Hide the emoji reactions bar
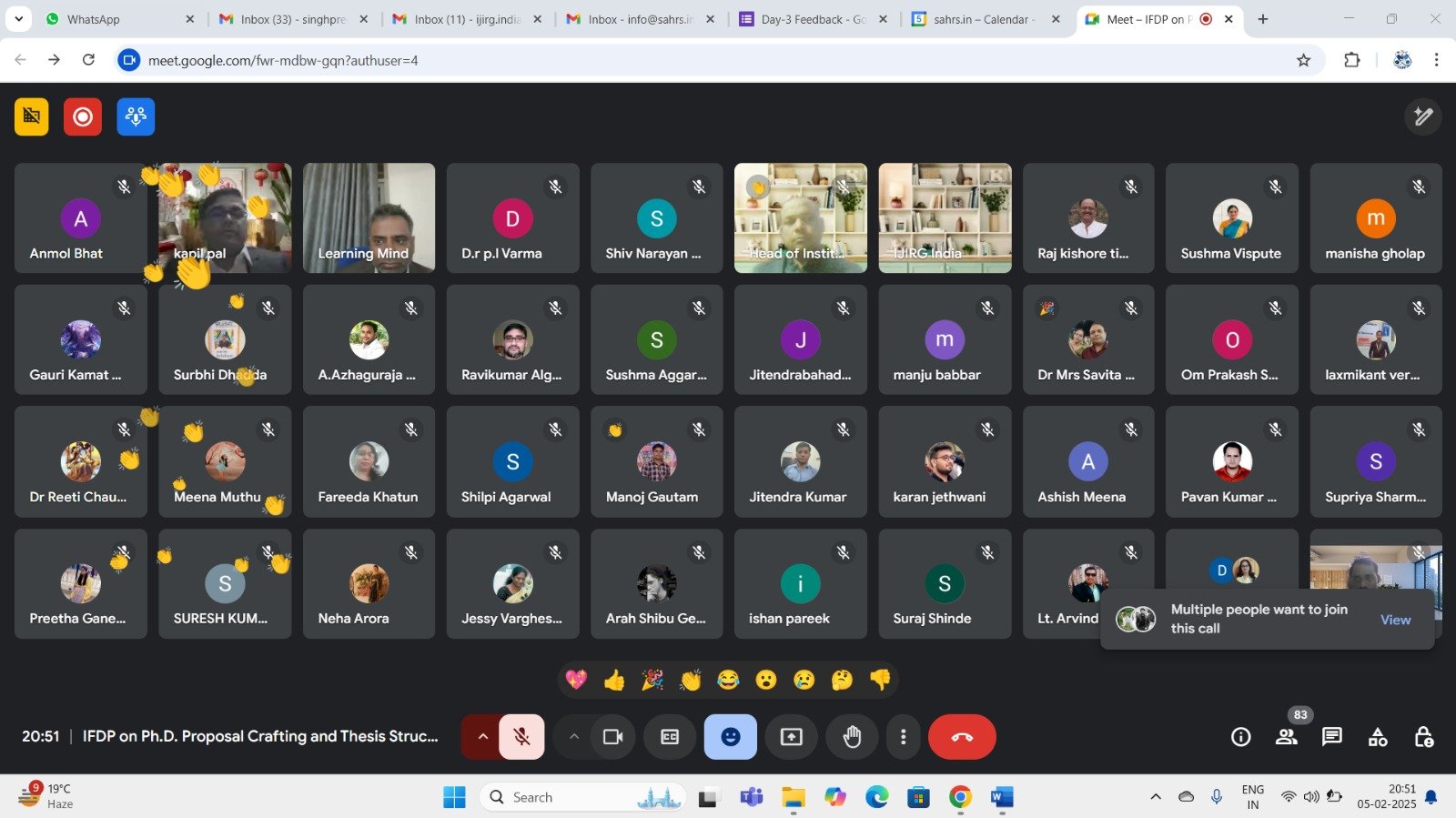Viewport: 1456px width, 818px height. pyautogui.click(x=730, y=737)
